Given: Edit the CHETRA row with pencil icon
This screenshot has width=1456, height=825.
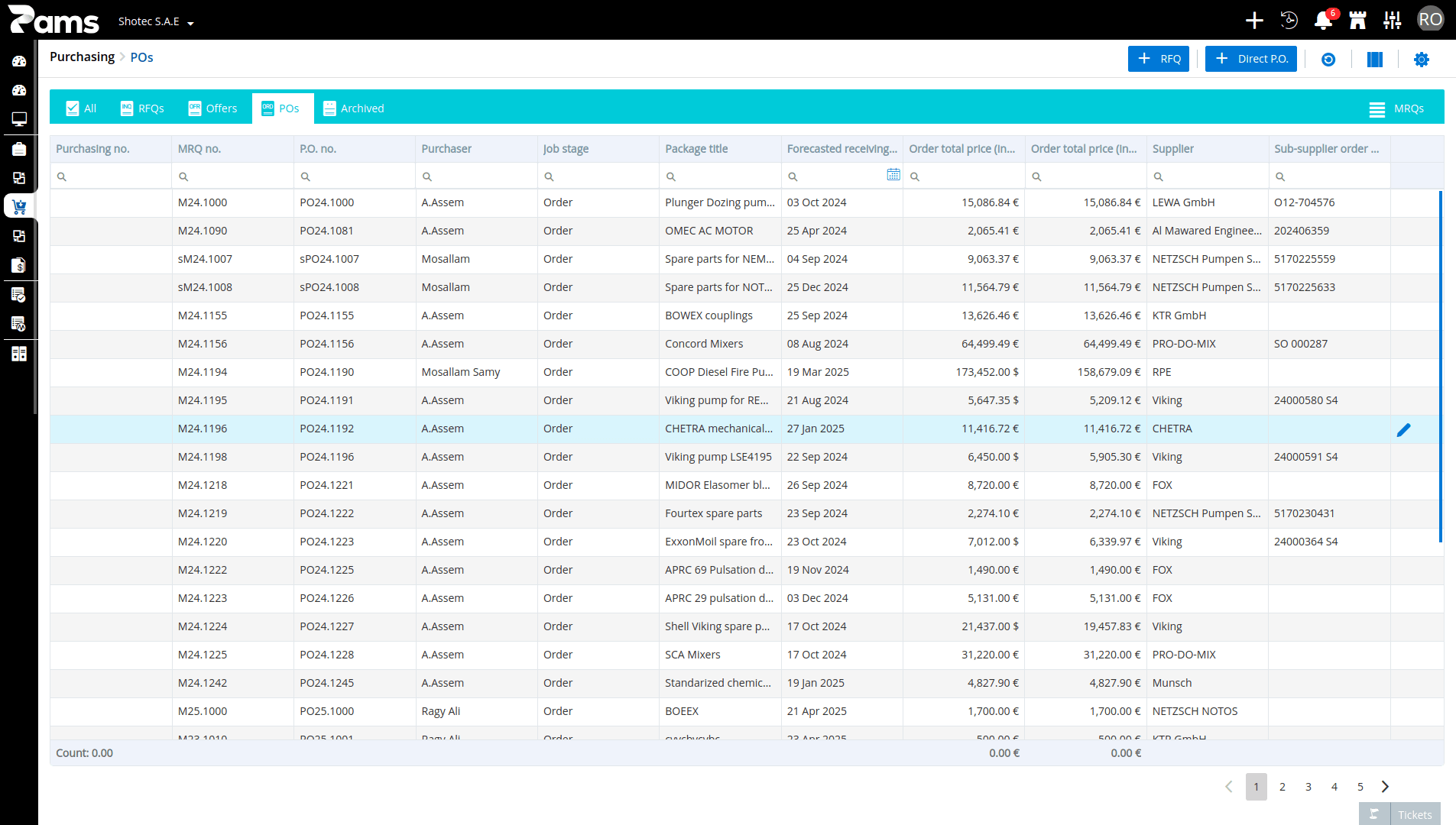Looking at the screenshot, I should (1404, 430).
